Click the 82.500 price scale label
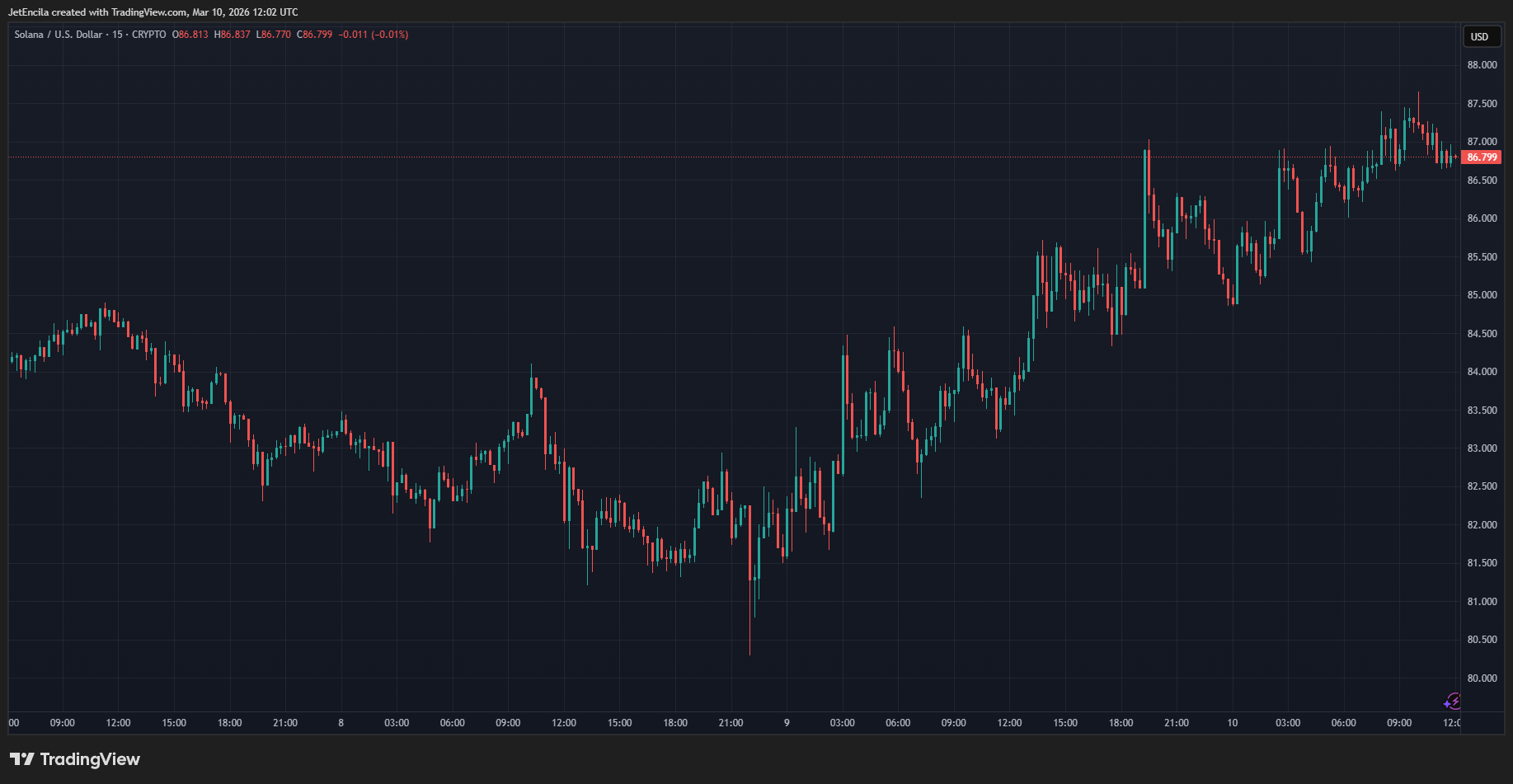 coord(1482,486)
